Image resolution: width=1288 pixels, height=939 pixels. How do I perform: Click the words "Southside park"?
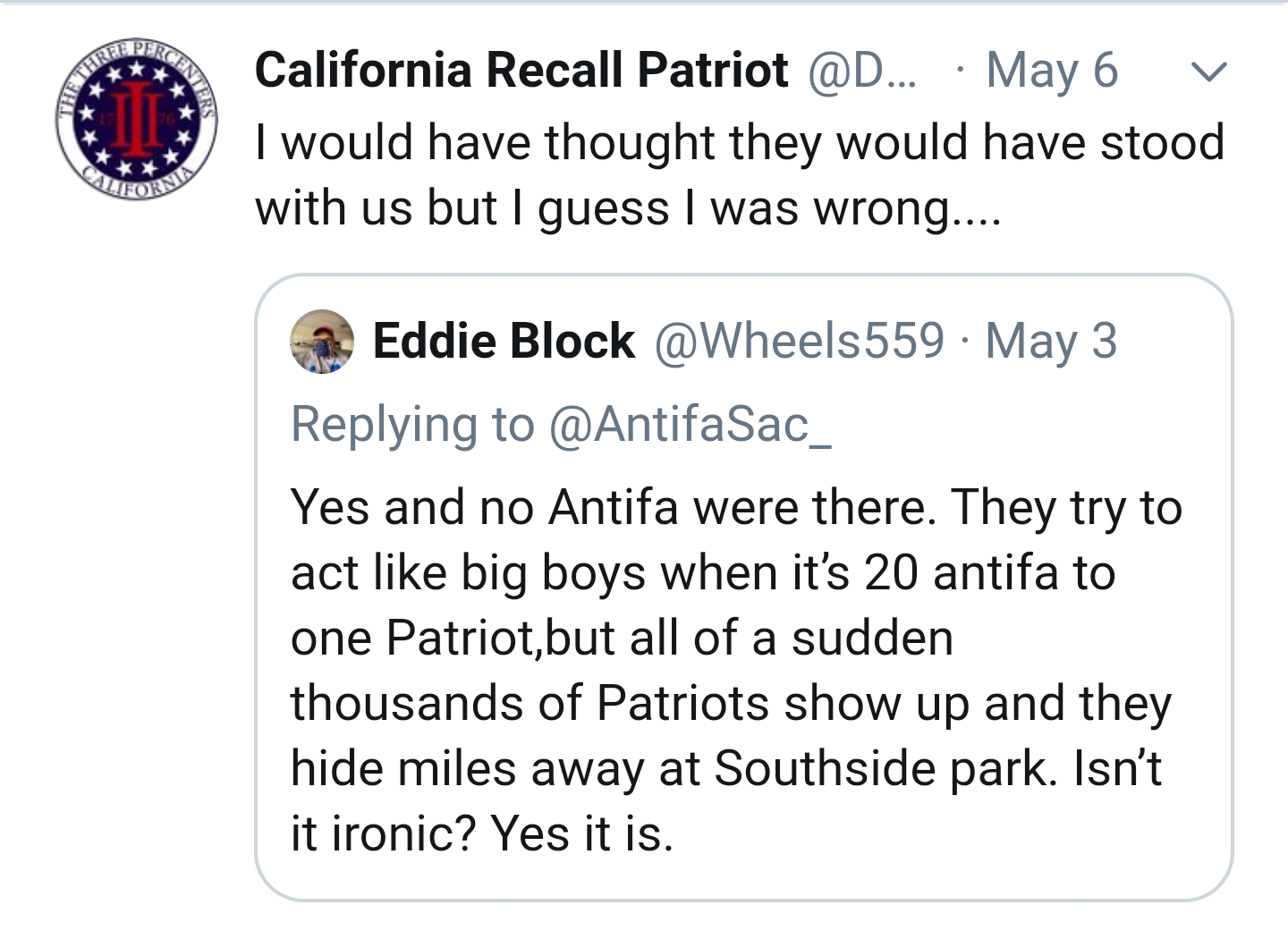tap(884, 768)
